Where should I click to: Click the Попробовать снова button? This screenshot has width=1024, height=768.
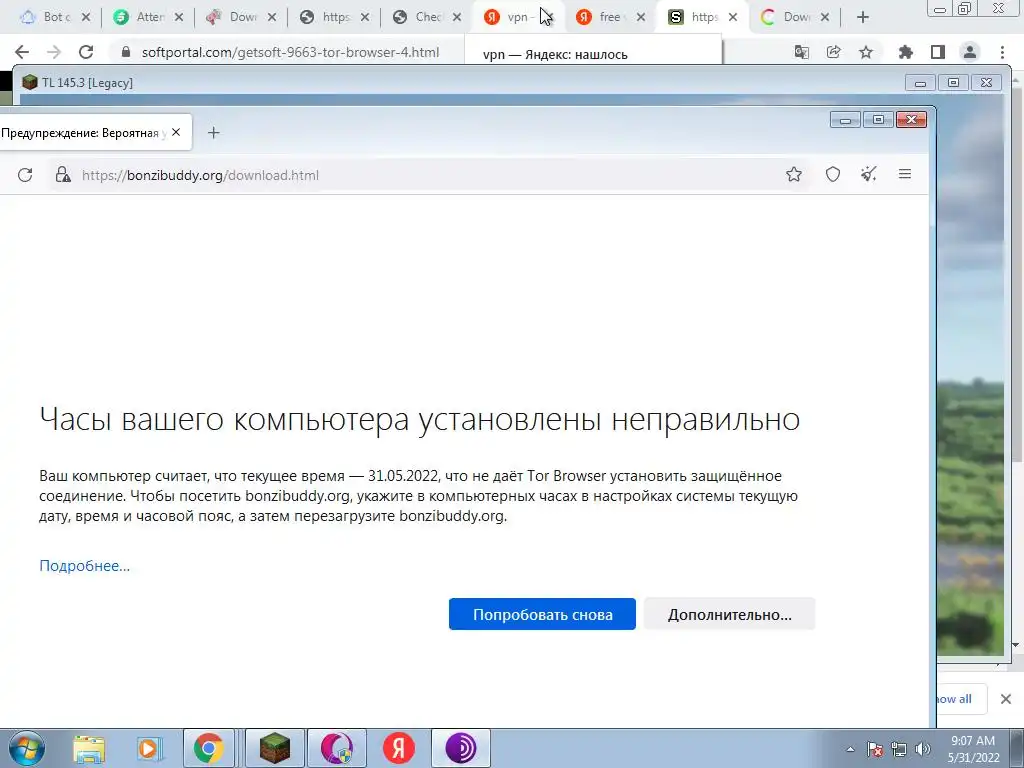[542, 614]
